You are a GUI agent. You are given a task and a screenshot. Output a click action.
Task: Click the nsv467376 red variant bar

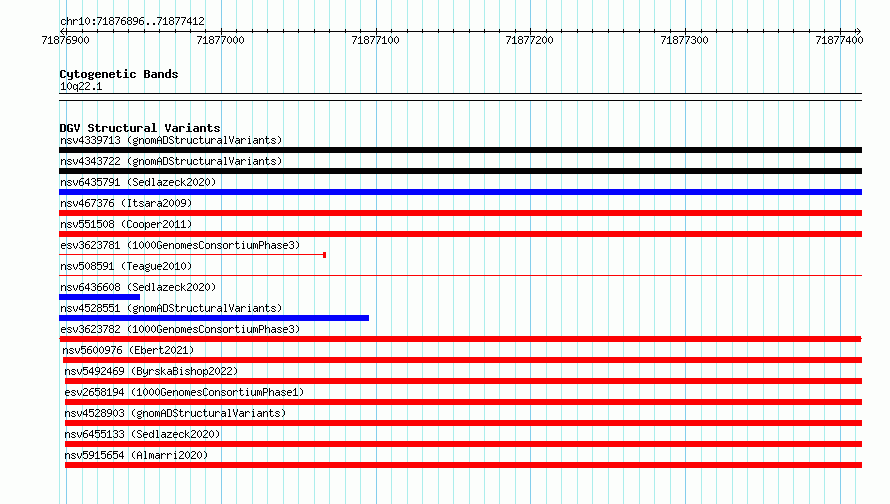pos(460,213)
